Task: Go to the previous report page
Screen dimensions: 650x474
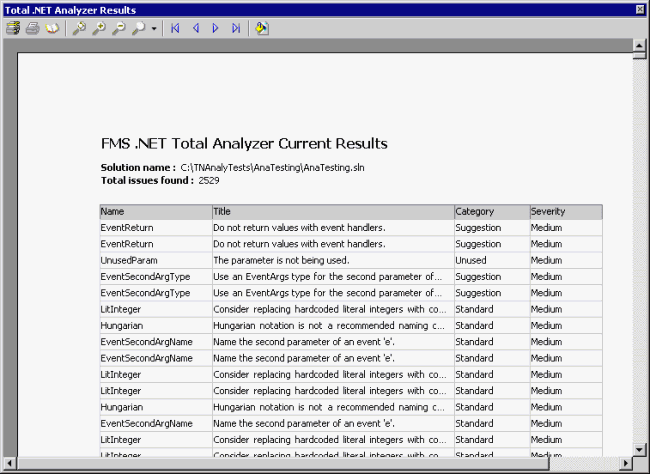Action: [x=196, y=28]
